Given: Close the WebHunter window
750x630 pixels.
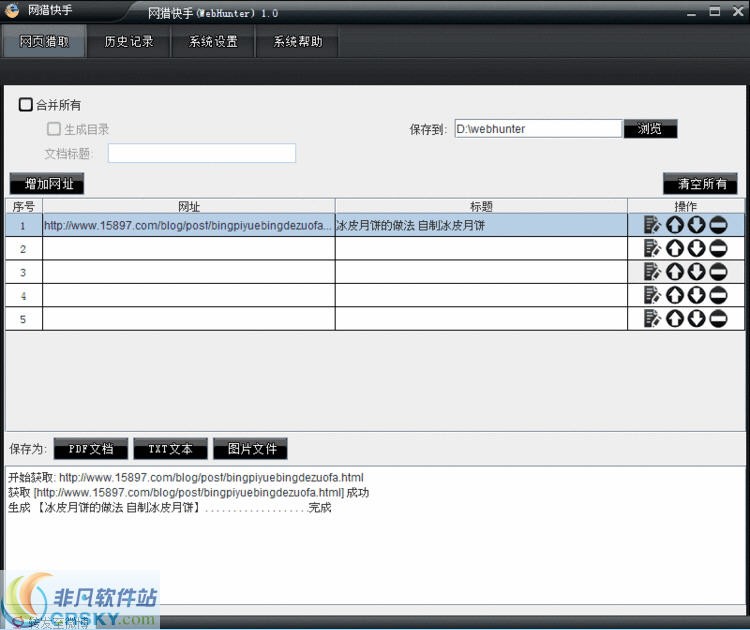Looking at the screenshot, I should pyautogui.click(x=738, y=11).
